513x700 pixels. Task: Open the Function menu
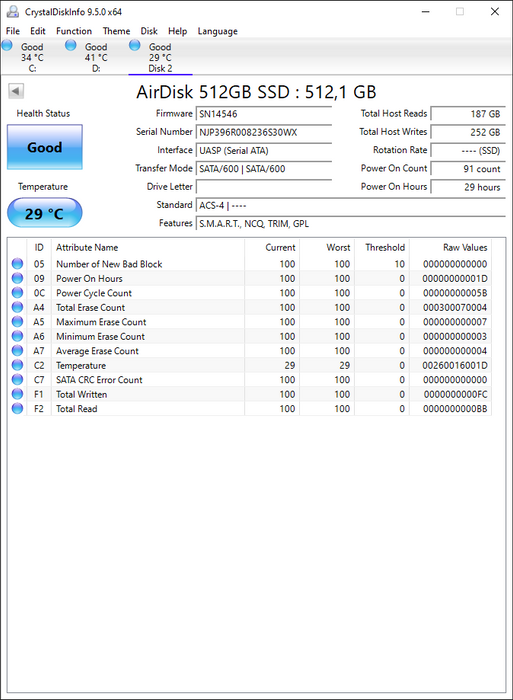(74, 31)
